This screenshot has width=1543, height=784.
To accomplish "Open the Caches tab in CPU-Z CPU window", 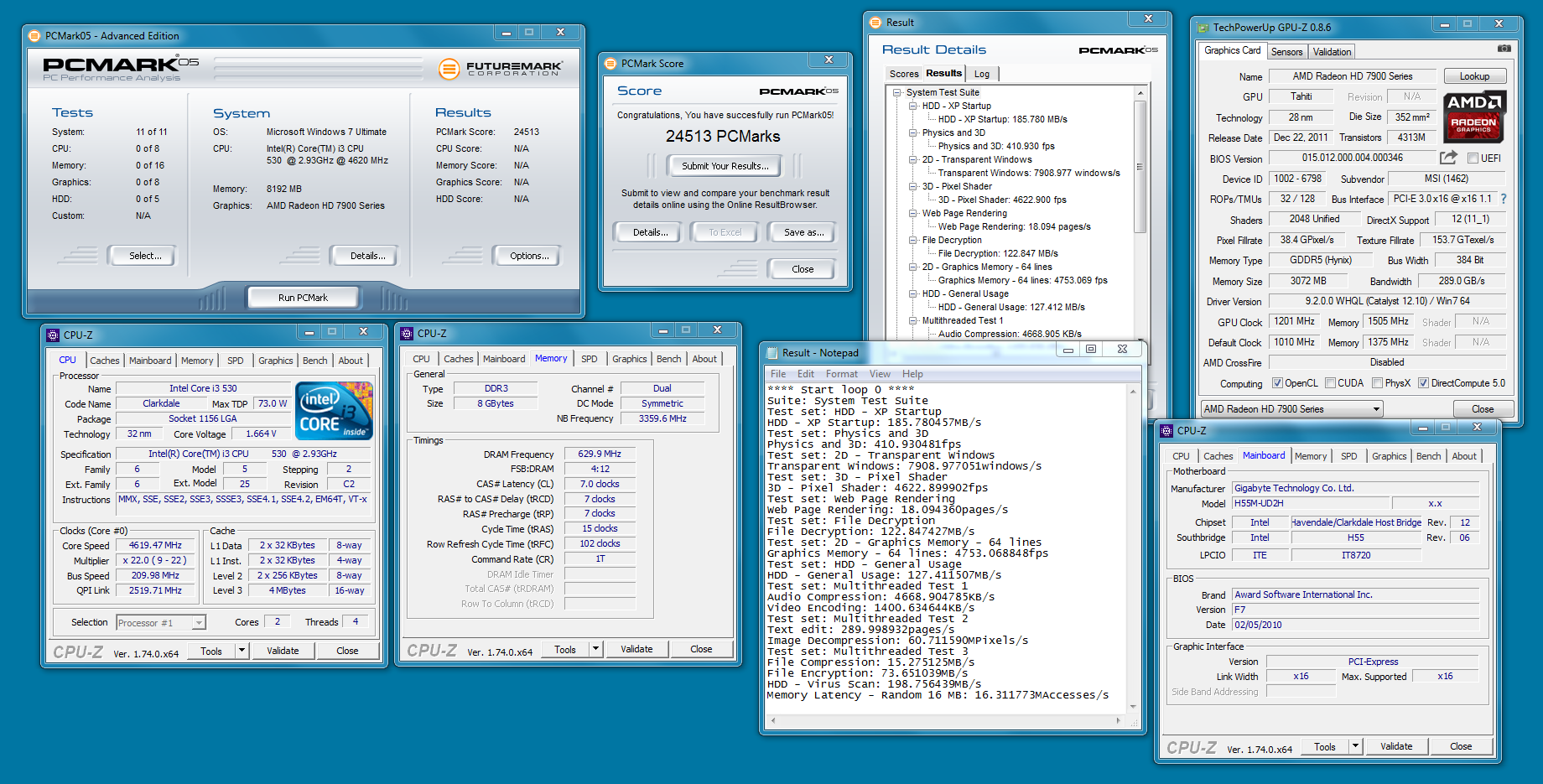I will [x=105, y=361].
